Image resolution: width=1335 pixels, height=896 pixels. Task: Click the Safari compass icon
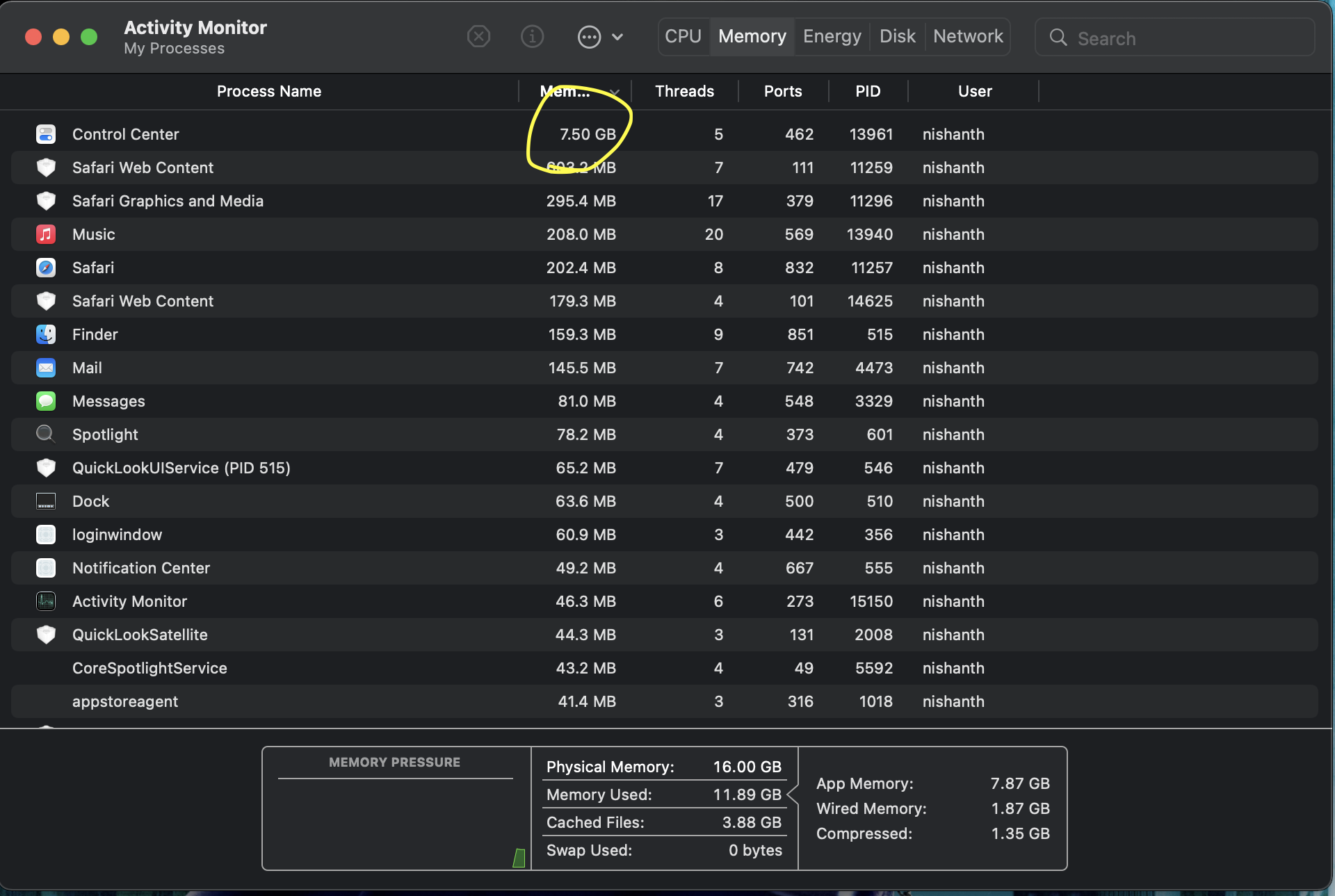46,268
